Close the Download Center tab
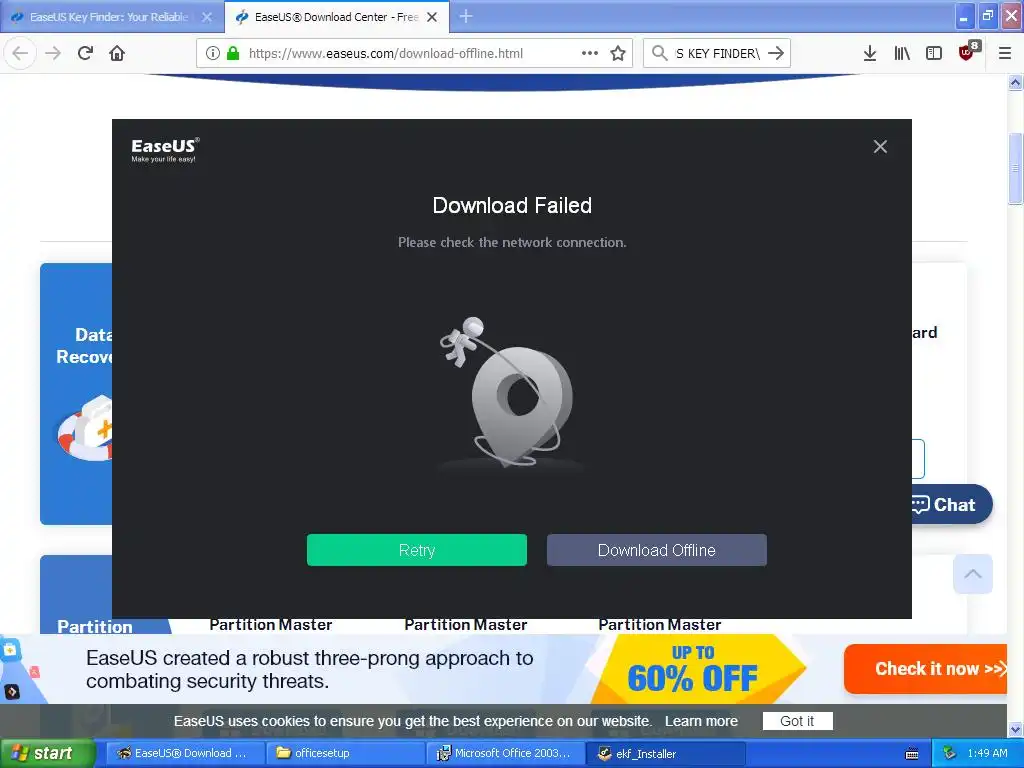The image size is (1024, 768). point(432,17)
